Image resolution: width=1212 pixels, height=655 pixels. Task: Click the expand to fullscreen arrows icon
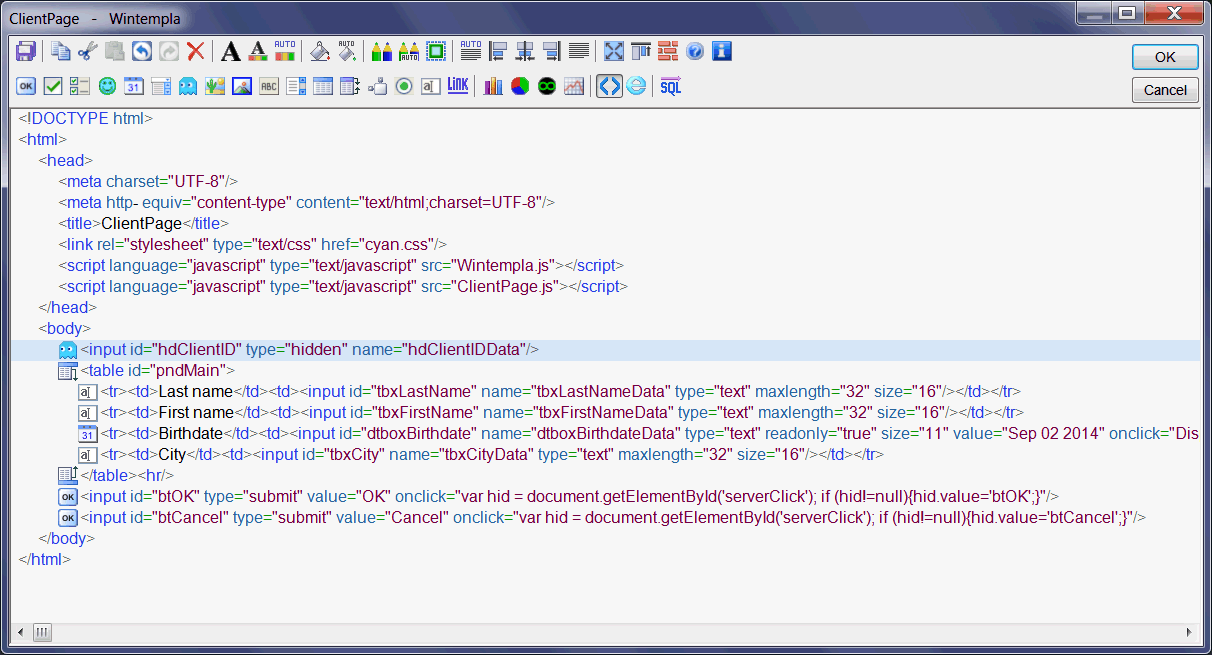coord(614,51)
